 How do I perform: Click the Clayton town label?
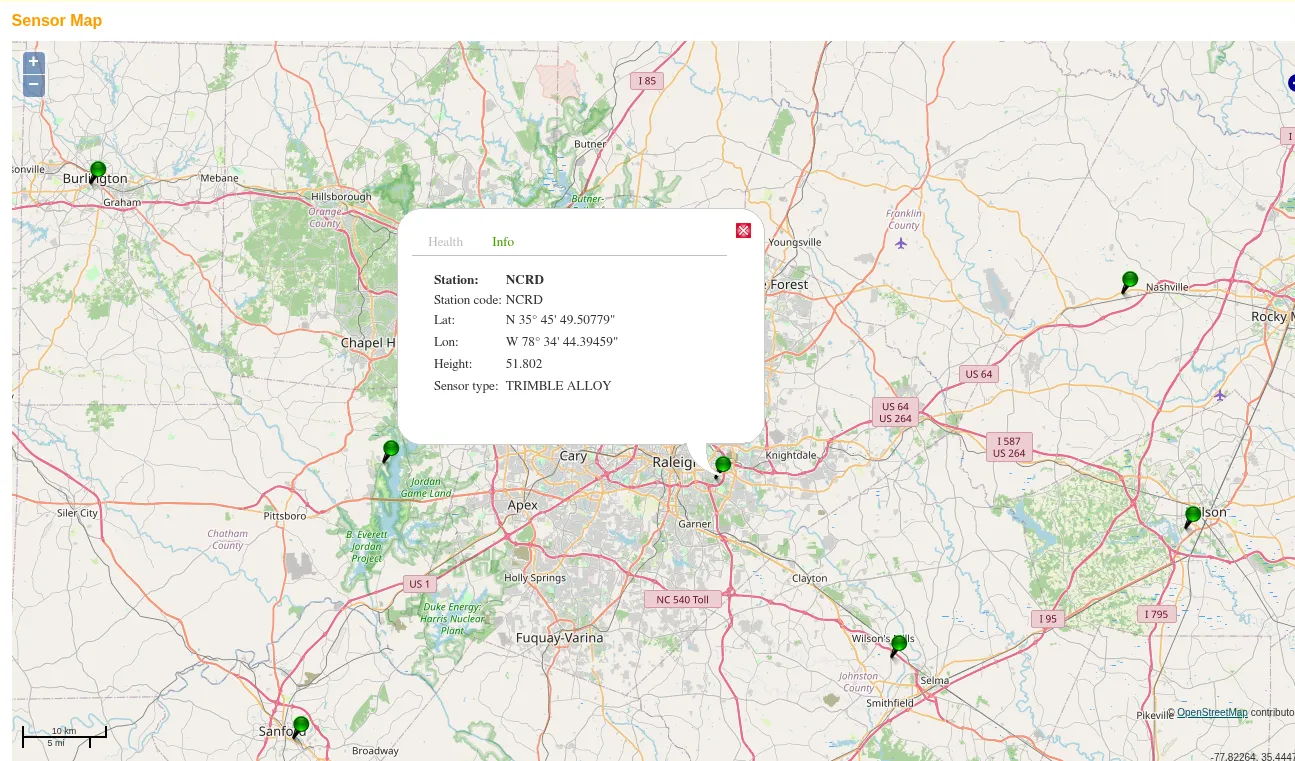coord(809,579)
